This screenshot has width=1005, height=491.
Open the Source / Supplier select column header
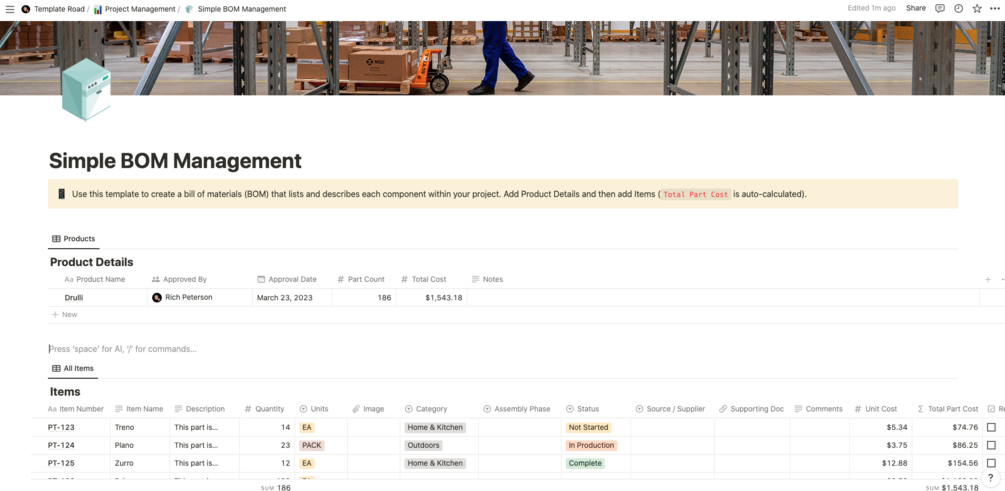tap(670, 409)
